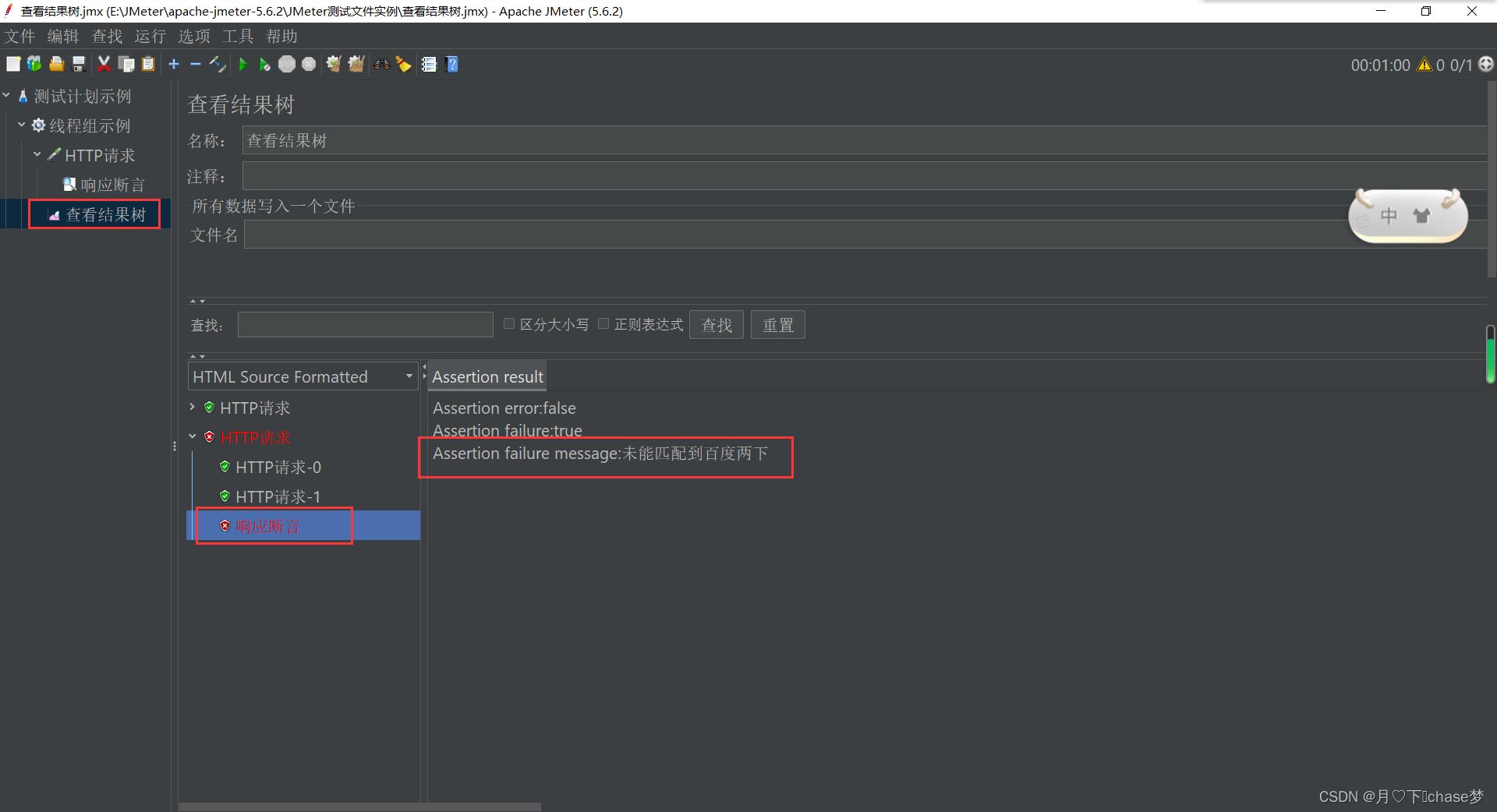Click the horizontal scrollbar at bottom

[359, 807]
